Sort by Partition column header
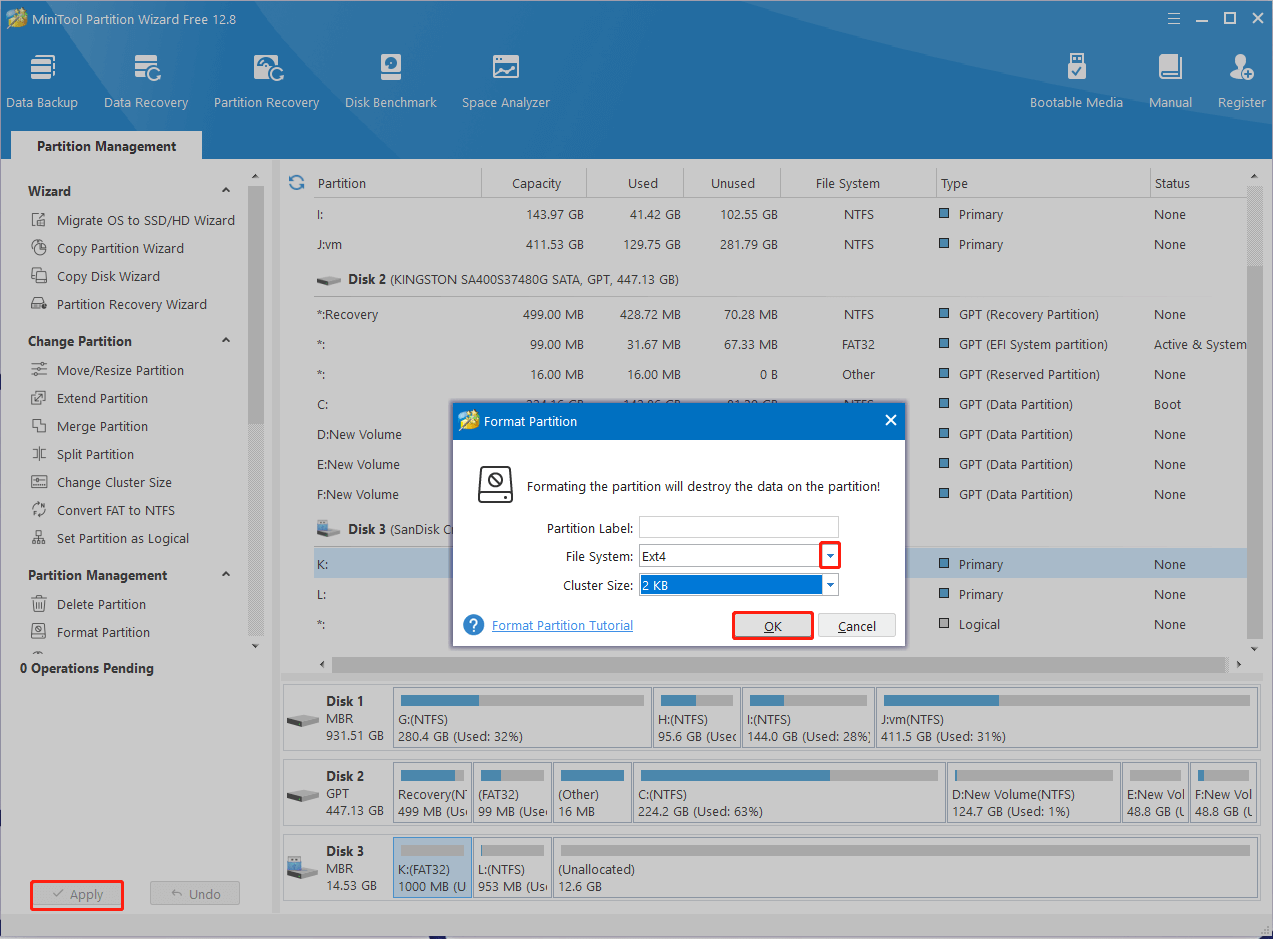 click(342, 183)
